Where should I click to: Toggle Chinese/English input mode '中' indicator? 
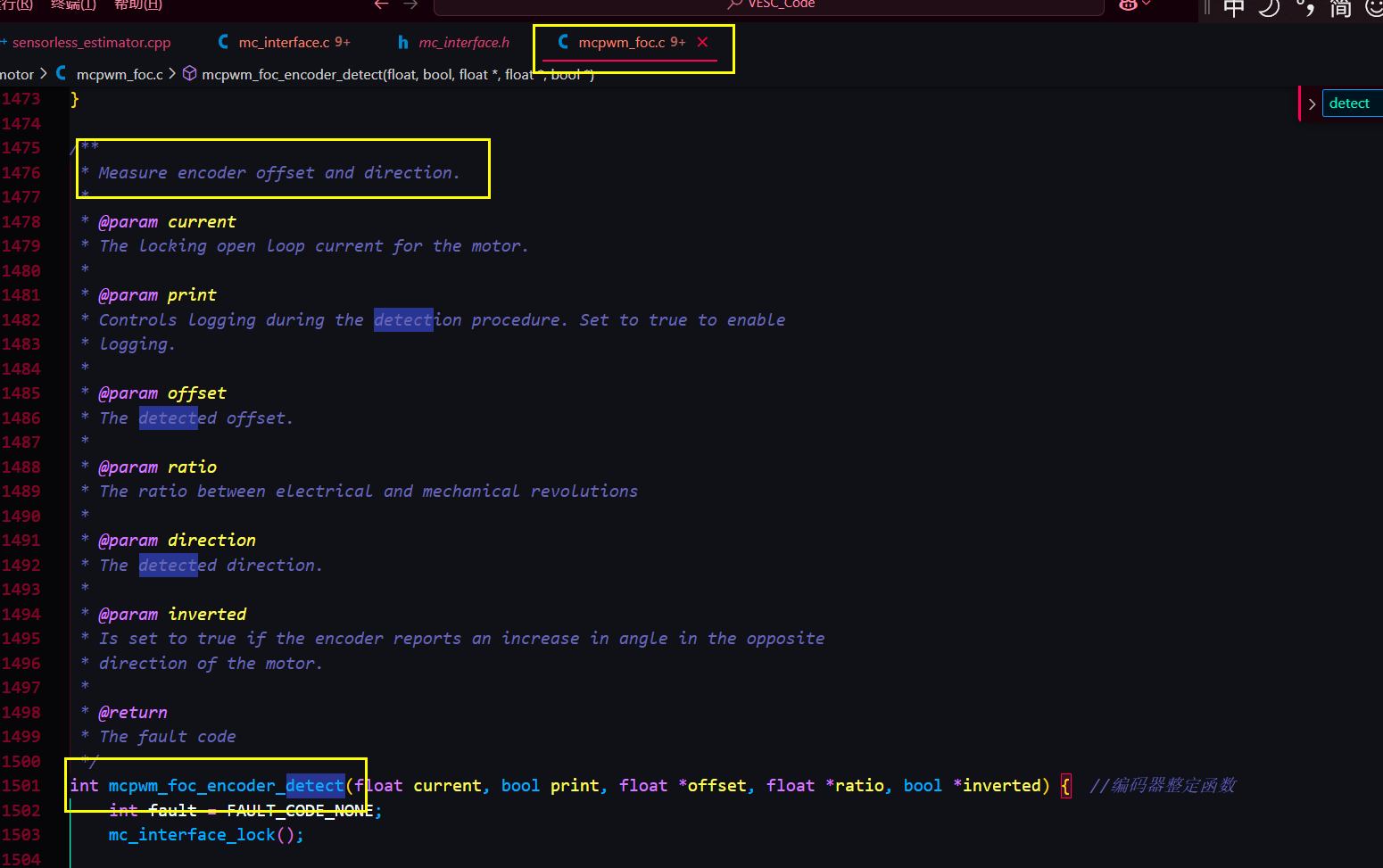pyautogui.click(x=1234, y=8)
